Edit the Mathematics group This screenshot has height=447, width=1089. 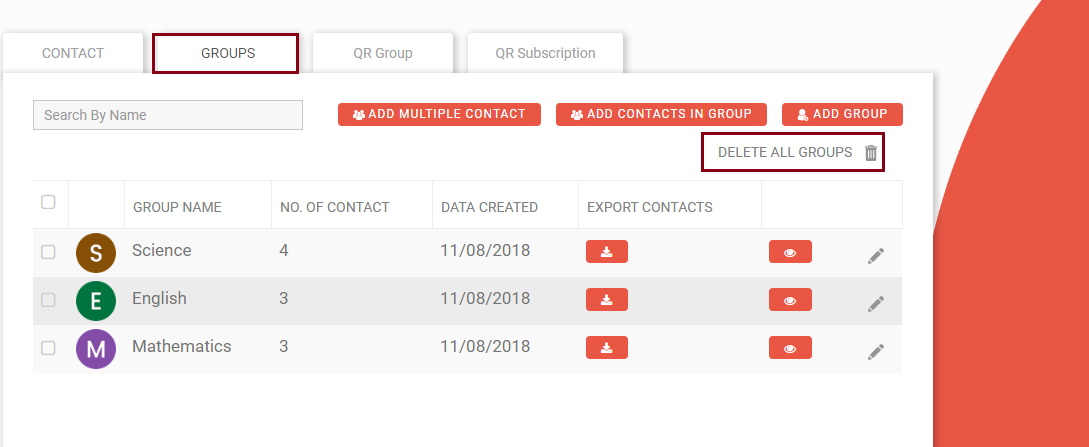876,352
